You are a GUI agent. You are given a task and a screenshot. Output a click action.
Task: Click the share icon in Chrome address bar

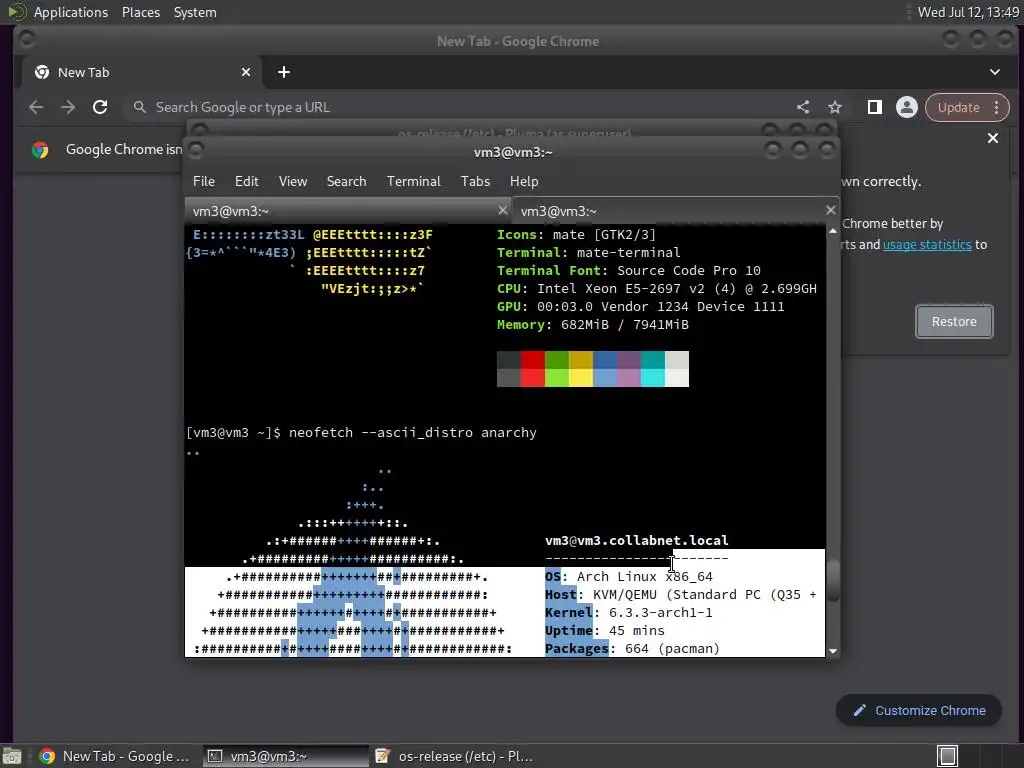[x=803, y=107]
